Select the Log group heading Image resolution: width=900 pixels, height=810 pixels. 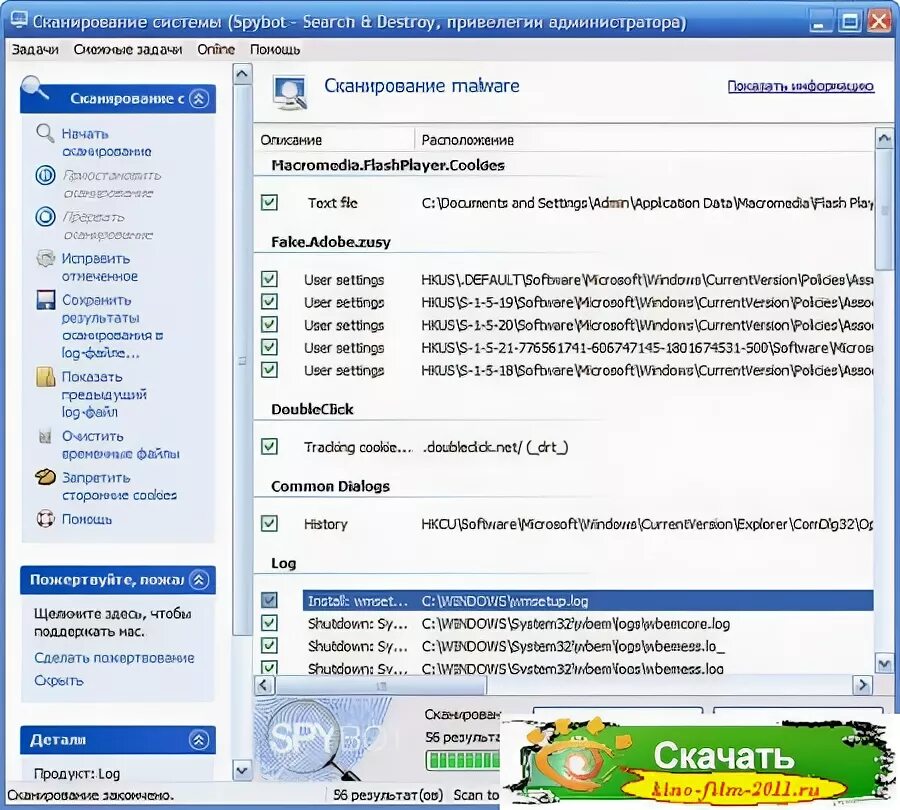284,563
